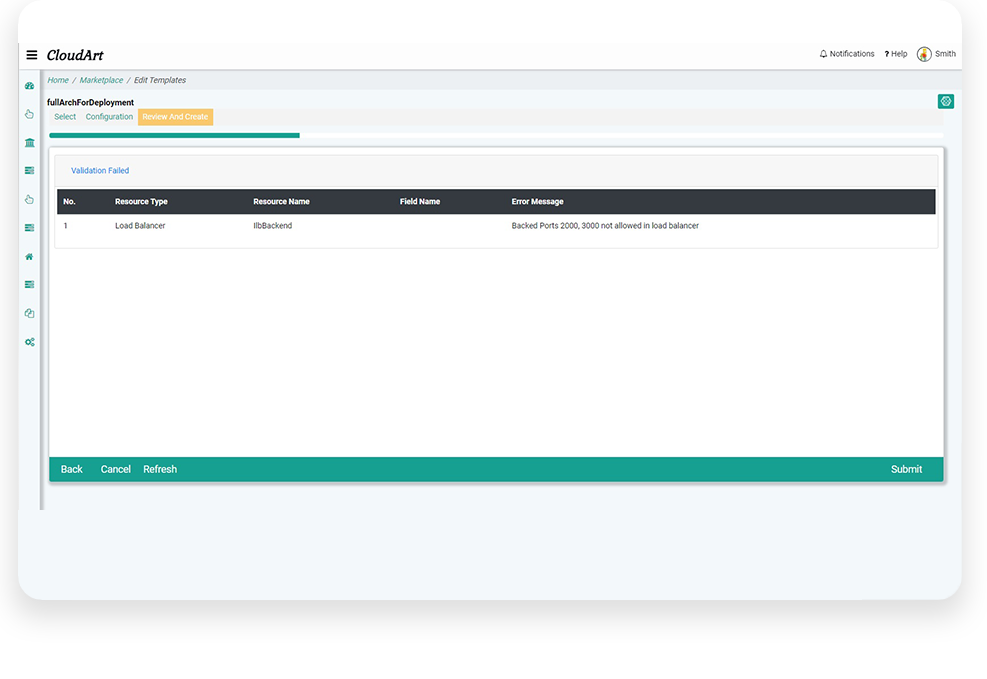Screen dimensions: 987x679
Task: Select the Review And Create tab
Action: (175, 117)
